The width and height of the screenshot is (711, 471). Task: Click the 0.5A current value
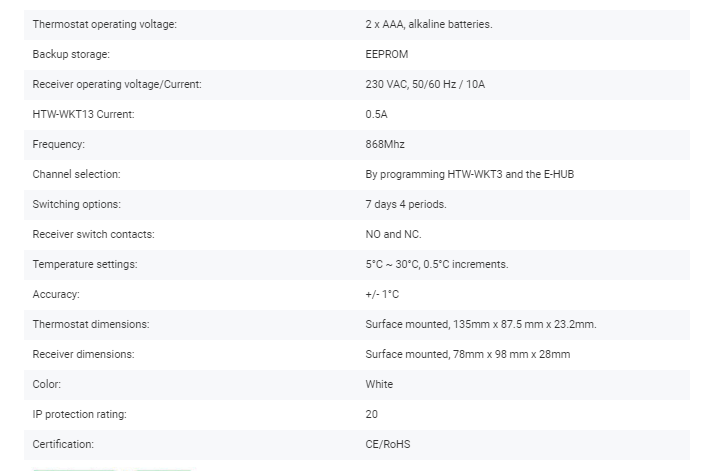click(377, 114)
